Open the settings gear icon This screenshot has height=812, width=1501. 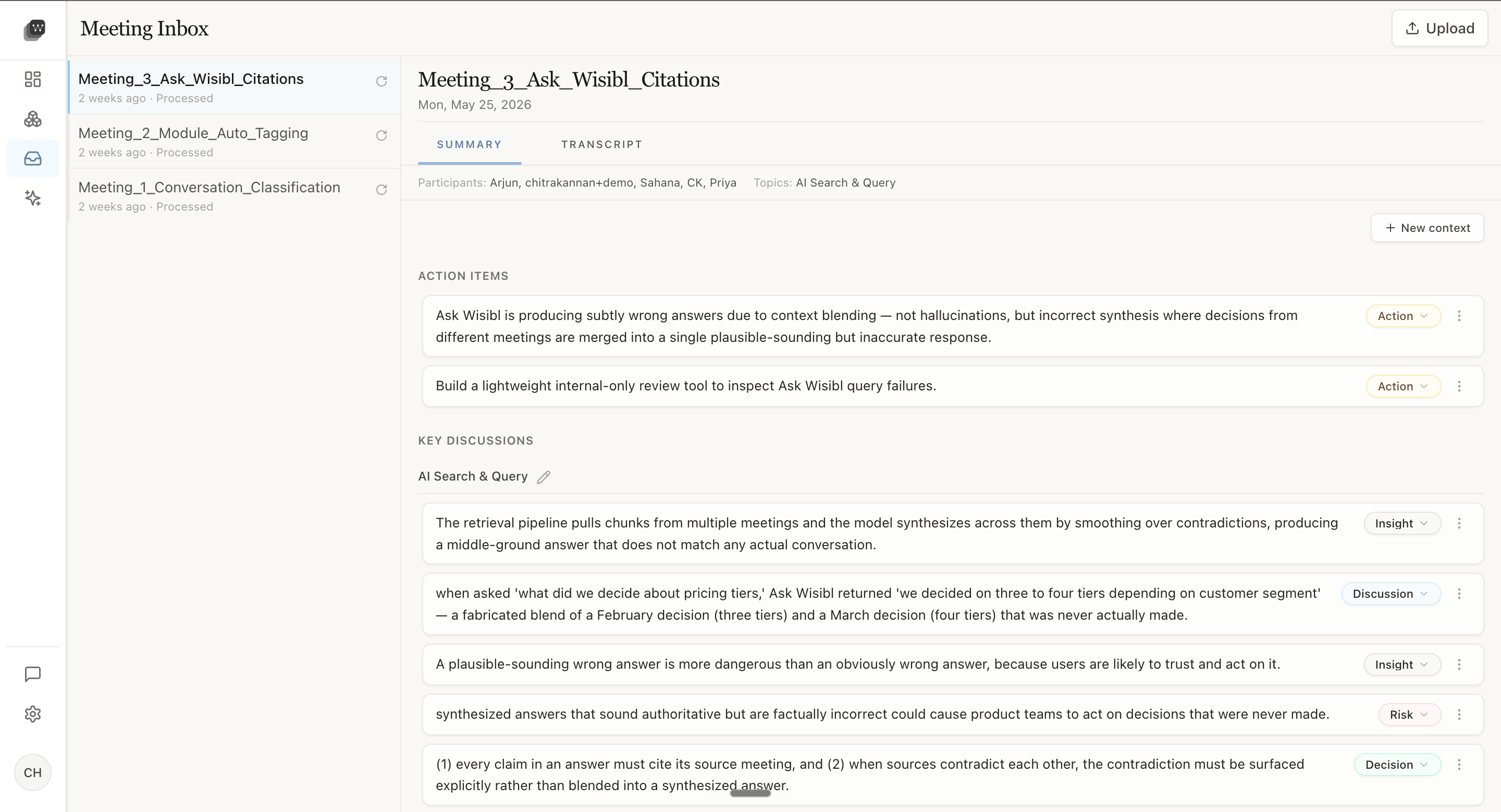coord(33,714)
